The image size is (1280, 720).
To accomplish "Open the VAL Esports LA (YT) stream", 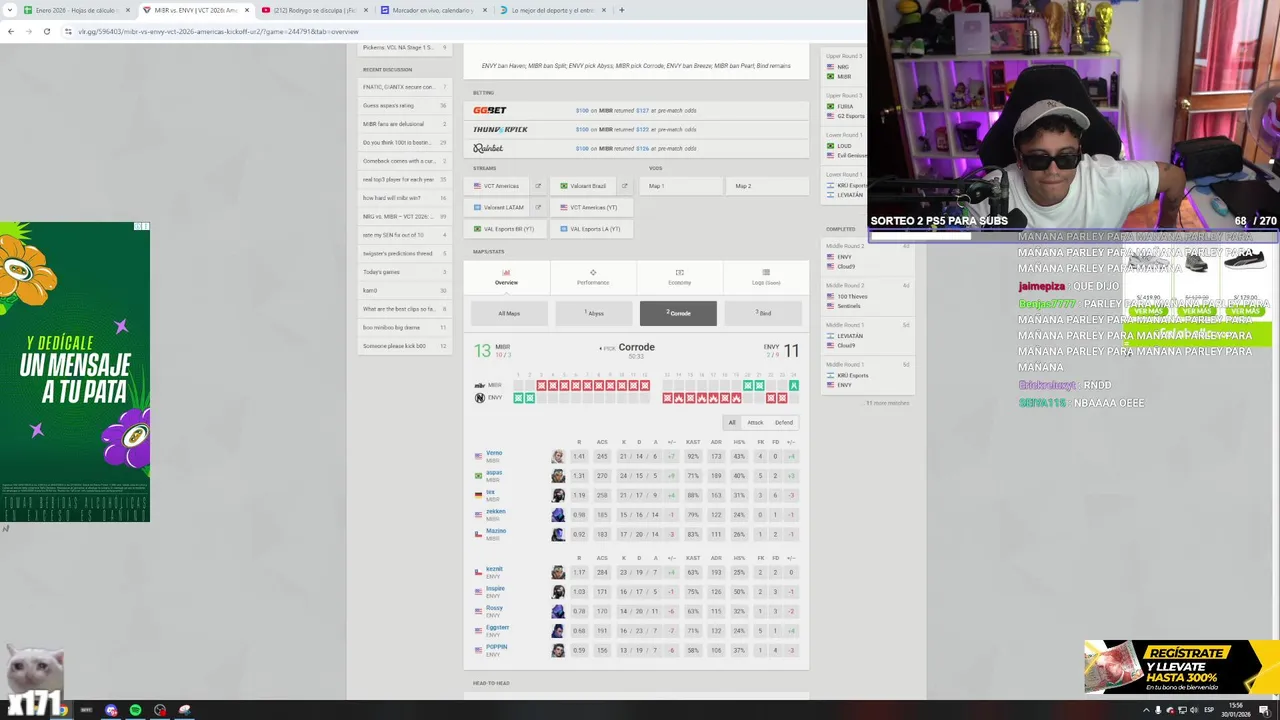I will coord(592,229).
